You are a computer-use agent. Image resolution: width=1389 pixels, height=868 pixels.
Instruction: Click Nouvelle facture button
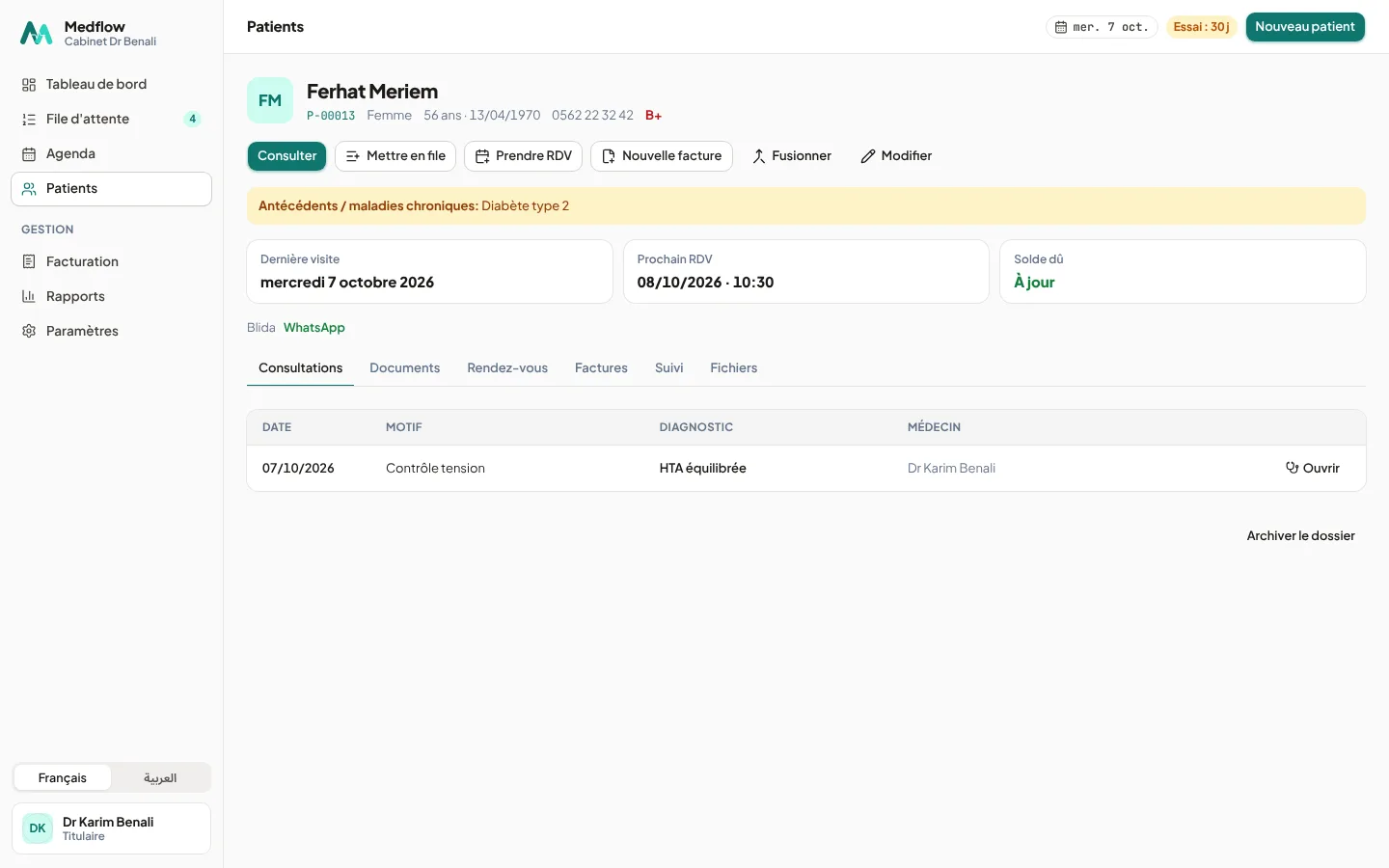pyautogui.click(x=662, y=156)
